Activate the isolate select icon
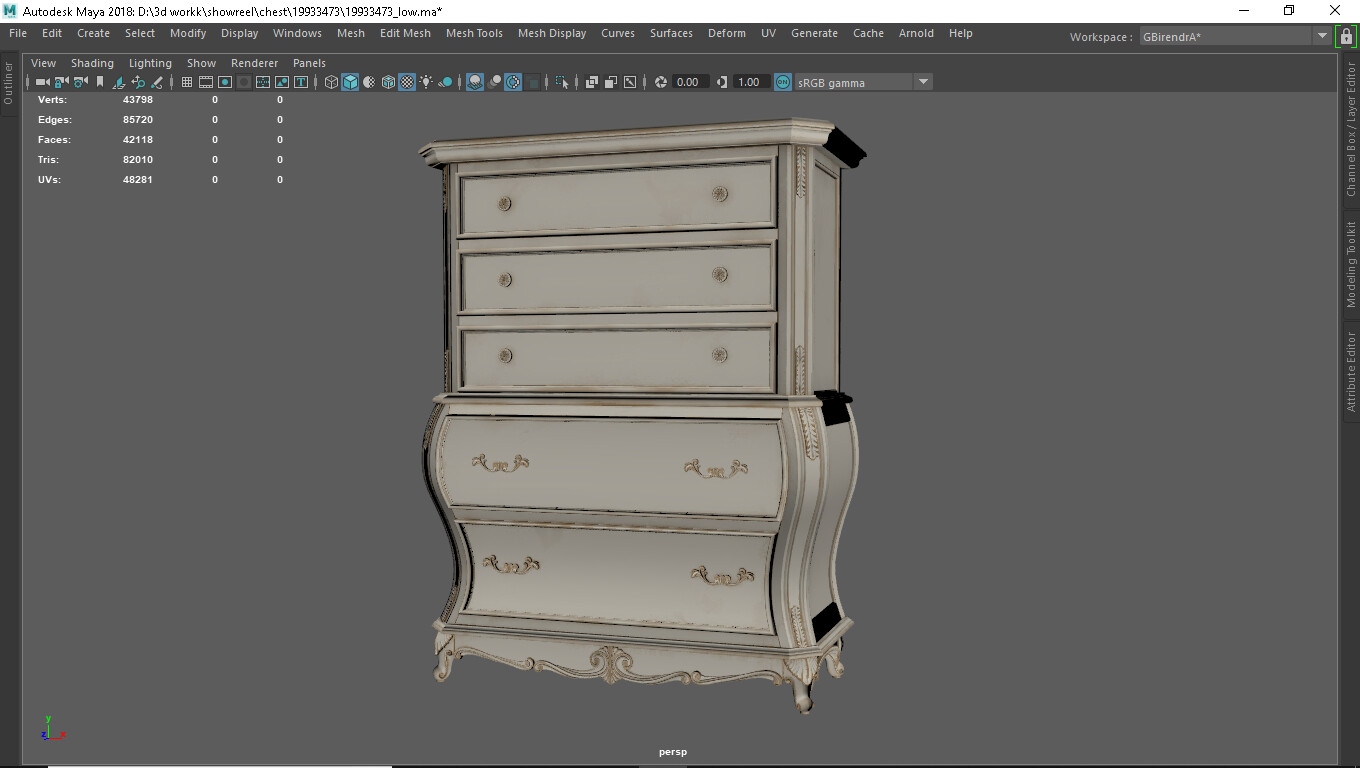Viewport: 1360px width, 768px height. (x=562, y=81)
